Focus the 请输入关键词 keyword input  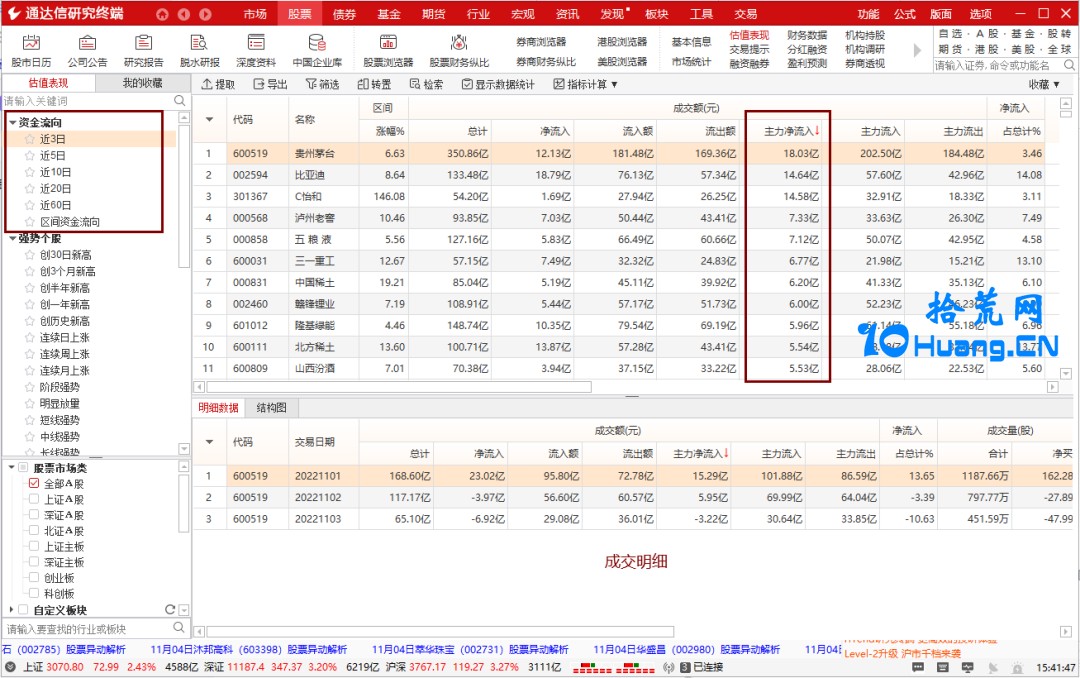[x=87, y=101]
